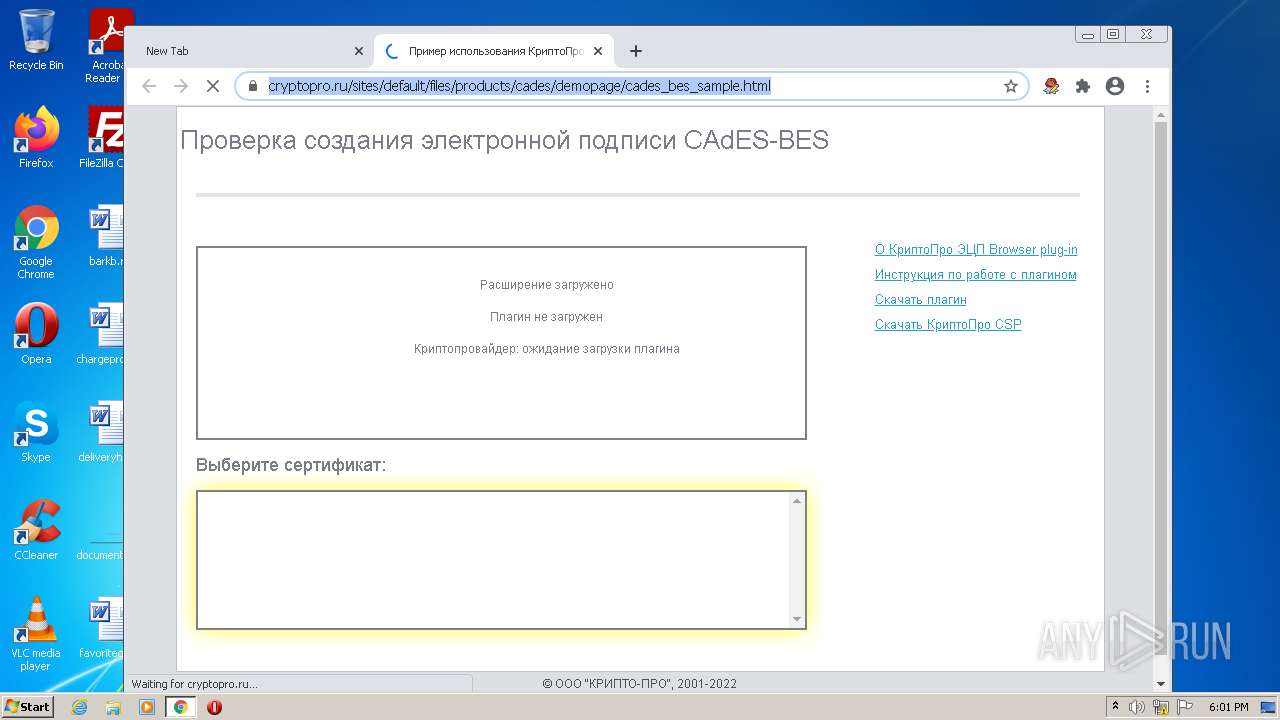Image resolution: width=1280 pixels, height=720 pixels.
Task: Open the Chrome profile avatar
Action: coord(1115,86)
